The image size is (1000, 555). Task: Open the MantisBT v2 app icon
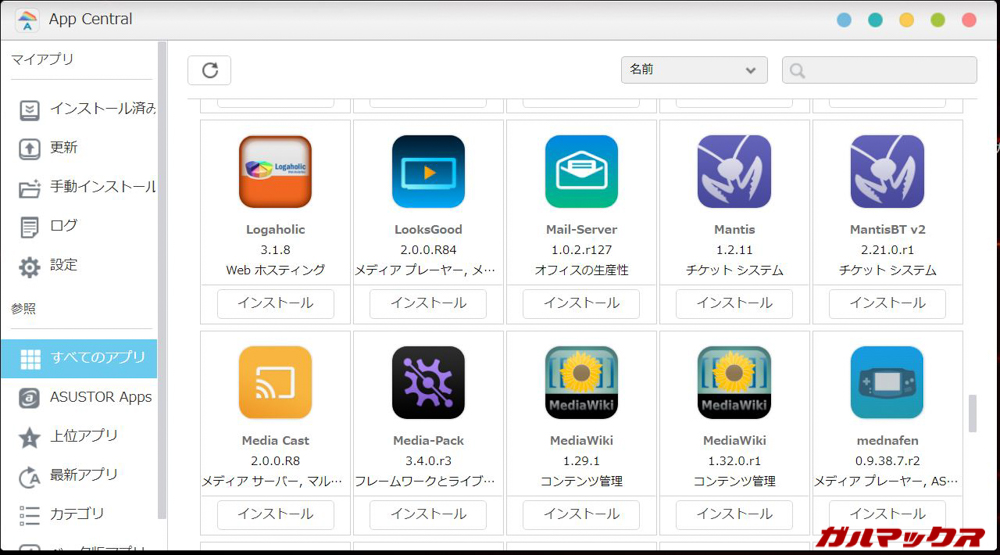click(x=887, y=171)
